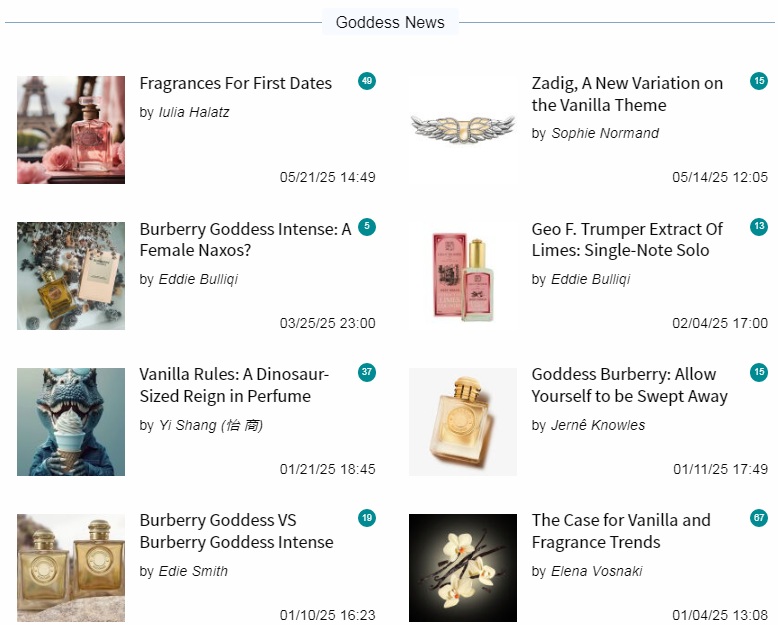This screenshot has height=625, width=778.
Task: Click the 37 comments badge on Vanilla Rules
Action: click(367, 373)
